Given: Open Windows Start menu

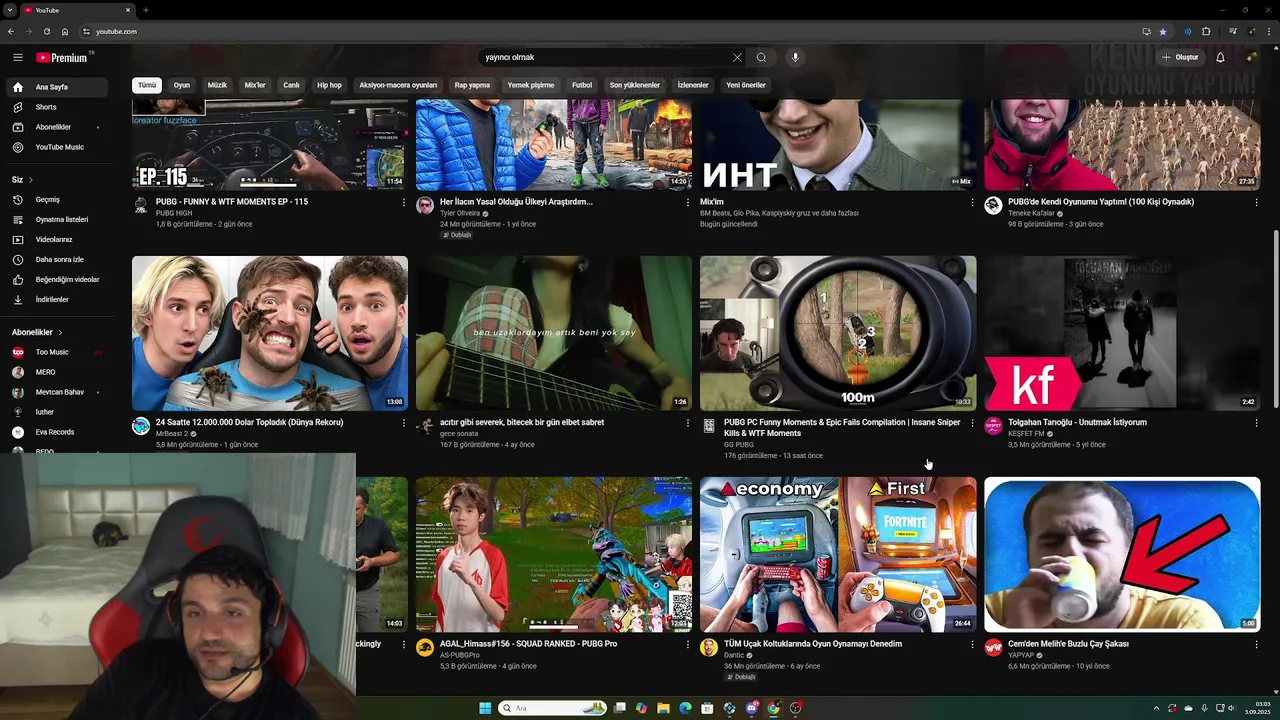Looking at the screenshot, I should coord(485,708).
